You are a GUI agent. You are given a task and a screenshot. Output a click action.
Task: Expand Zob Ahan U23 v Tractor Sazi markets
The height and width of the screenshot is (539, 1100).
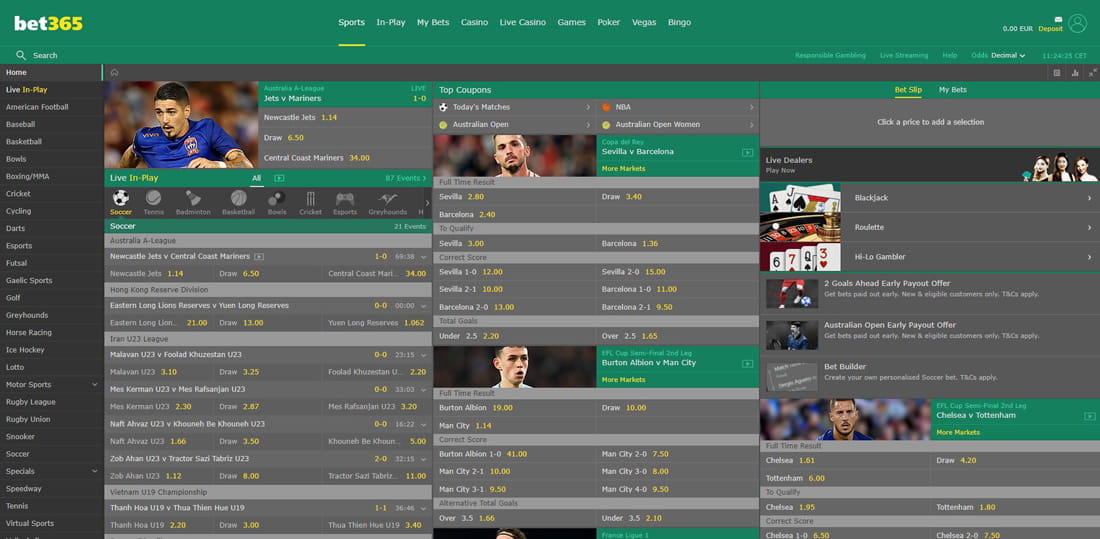424,459
